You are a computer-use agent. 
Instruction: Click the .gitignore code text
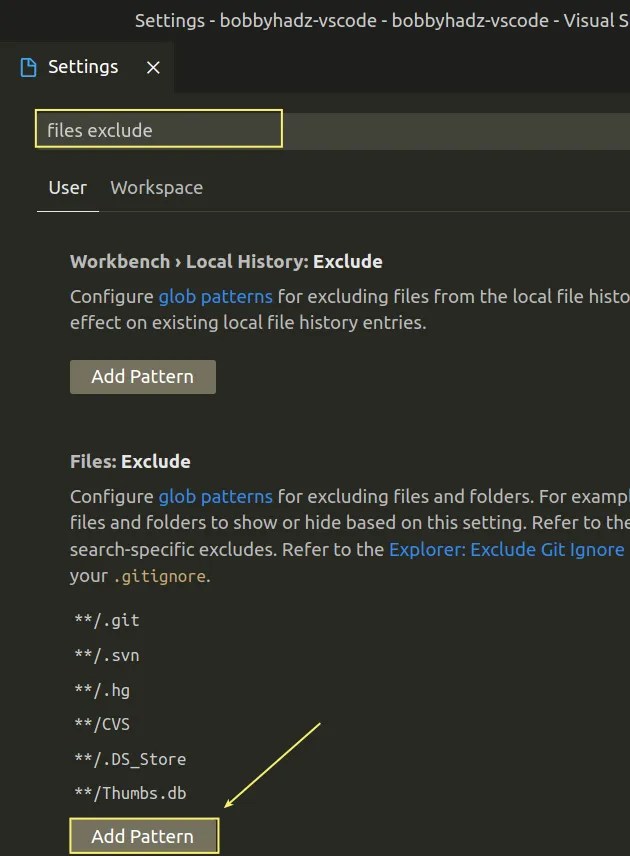tap(160, 576)
